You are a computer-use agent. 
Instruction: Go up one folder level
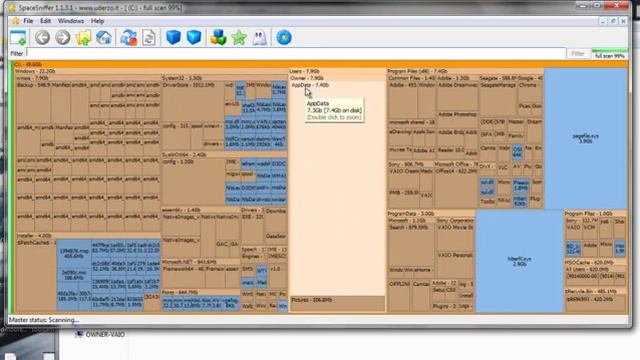coord(83,38)
